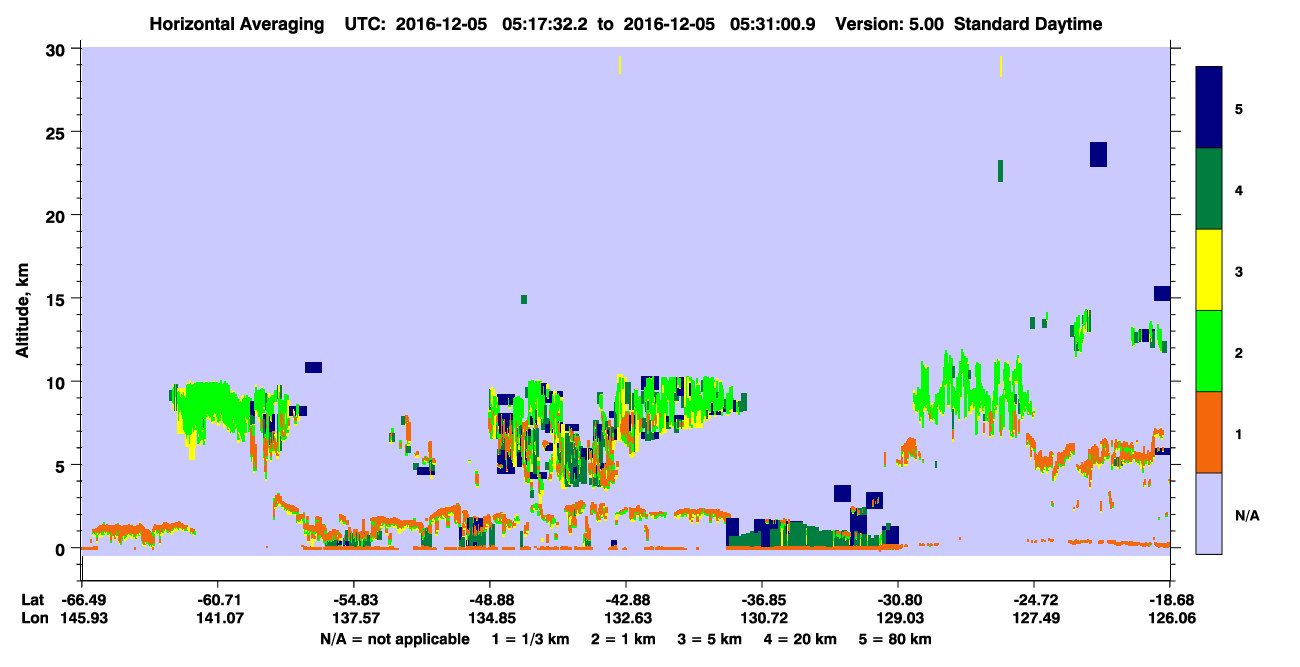Screen dimensions: 1300x667
Task: Click latitude value -48.88
Action: pos(489,600)
